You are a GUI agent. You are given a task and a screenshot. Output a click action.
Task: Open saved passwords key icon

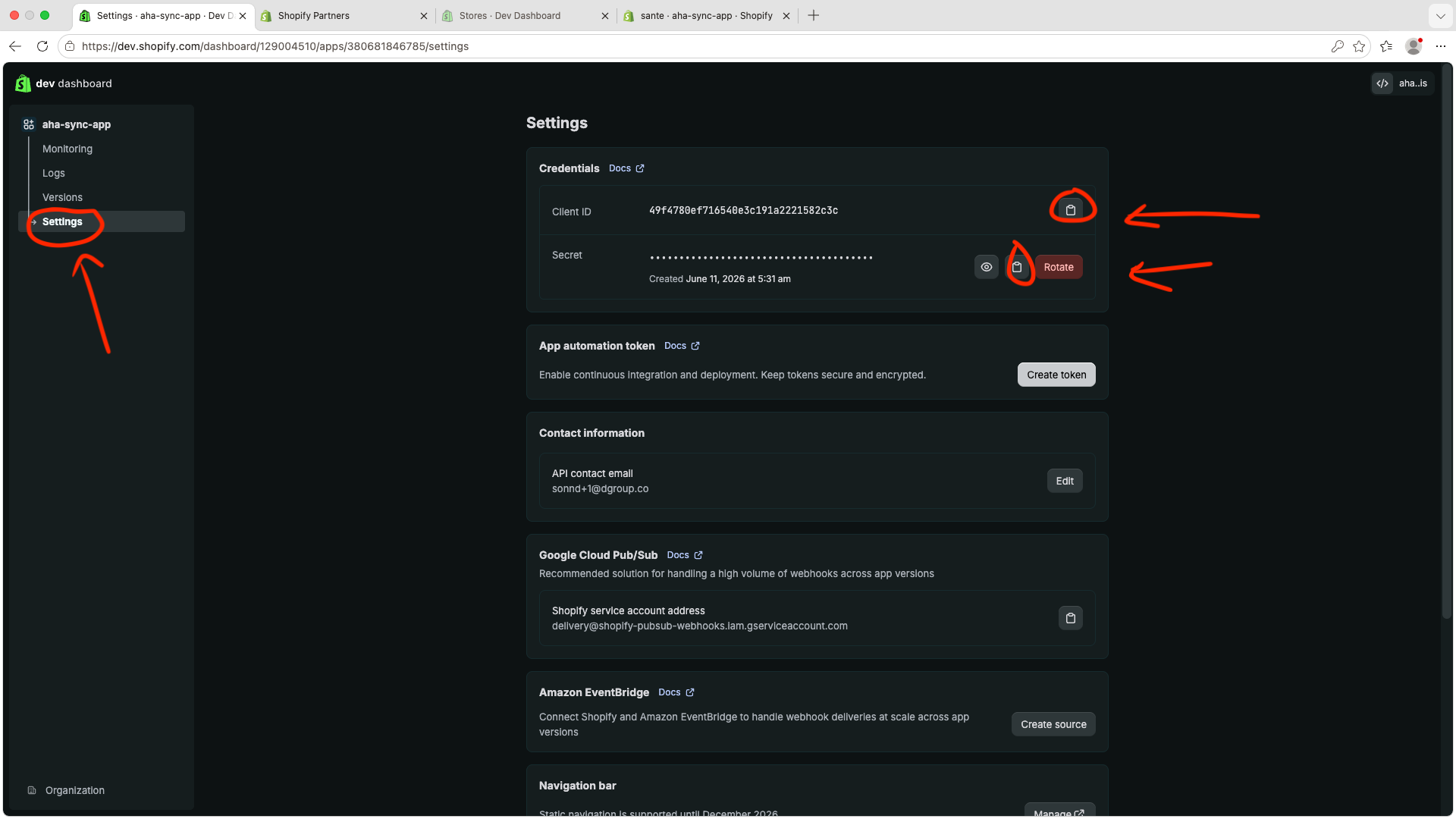pyautogui.click(x=1337, y=46)
